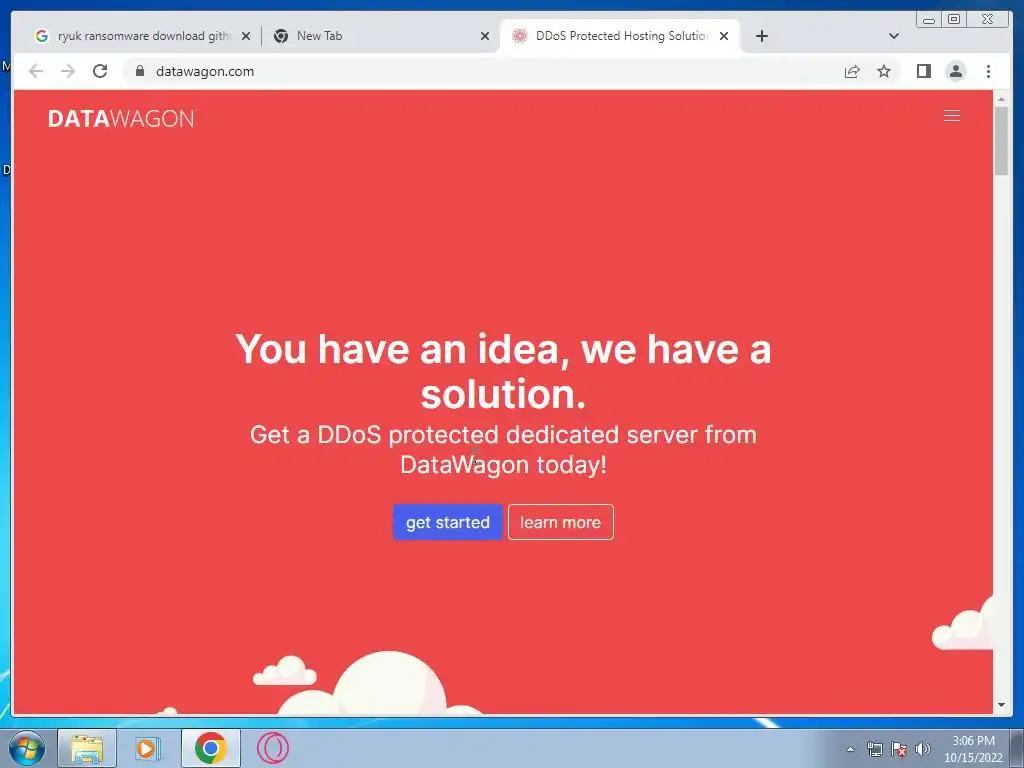Open Windows Explorer from taskbar
This screenshot has width=1024, height=768.
click(87, 748)
